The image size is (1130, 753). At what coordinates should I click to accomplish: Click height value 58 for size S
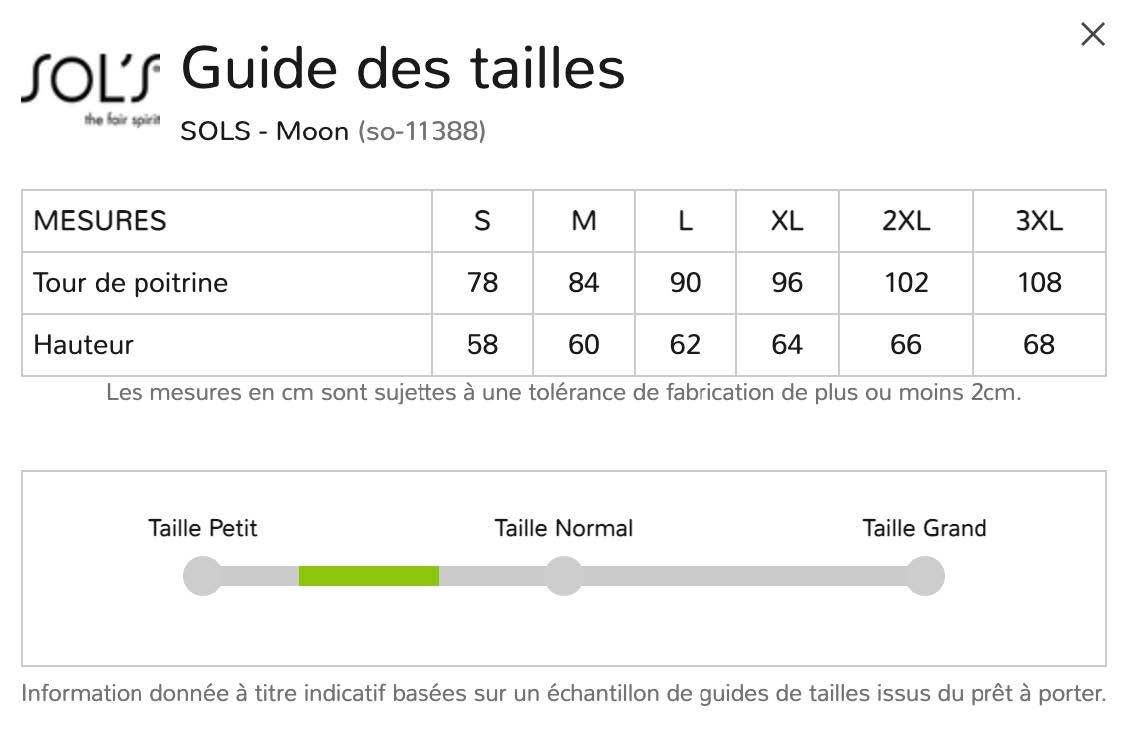tap(482, 345)
